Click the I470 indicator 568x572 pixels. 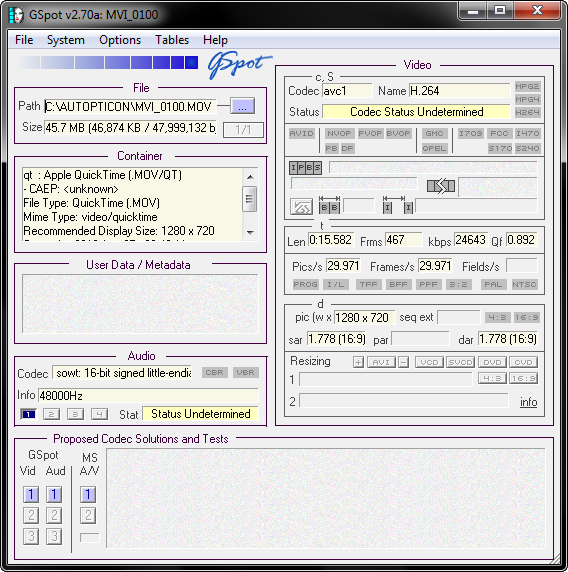coord(528,134)
